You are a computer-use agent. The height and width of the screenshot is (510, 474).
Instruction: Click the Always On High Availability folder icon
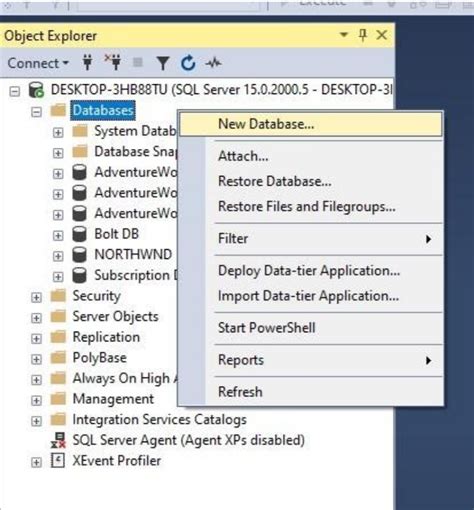(58, 378)
